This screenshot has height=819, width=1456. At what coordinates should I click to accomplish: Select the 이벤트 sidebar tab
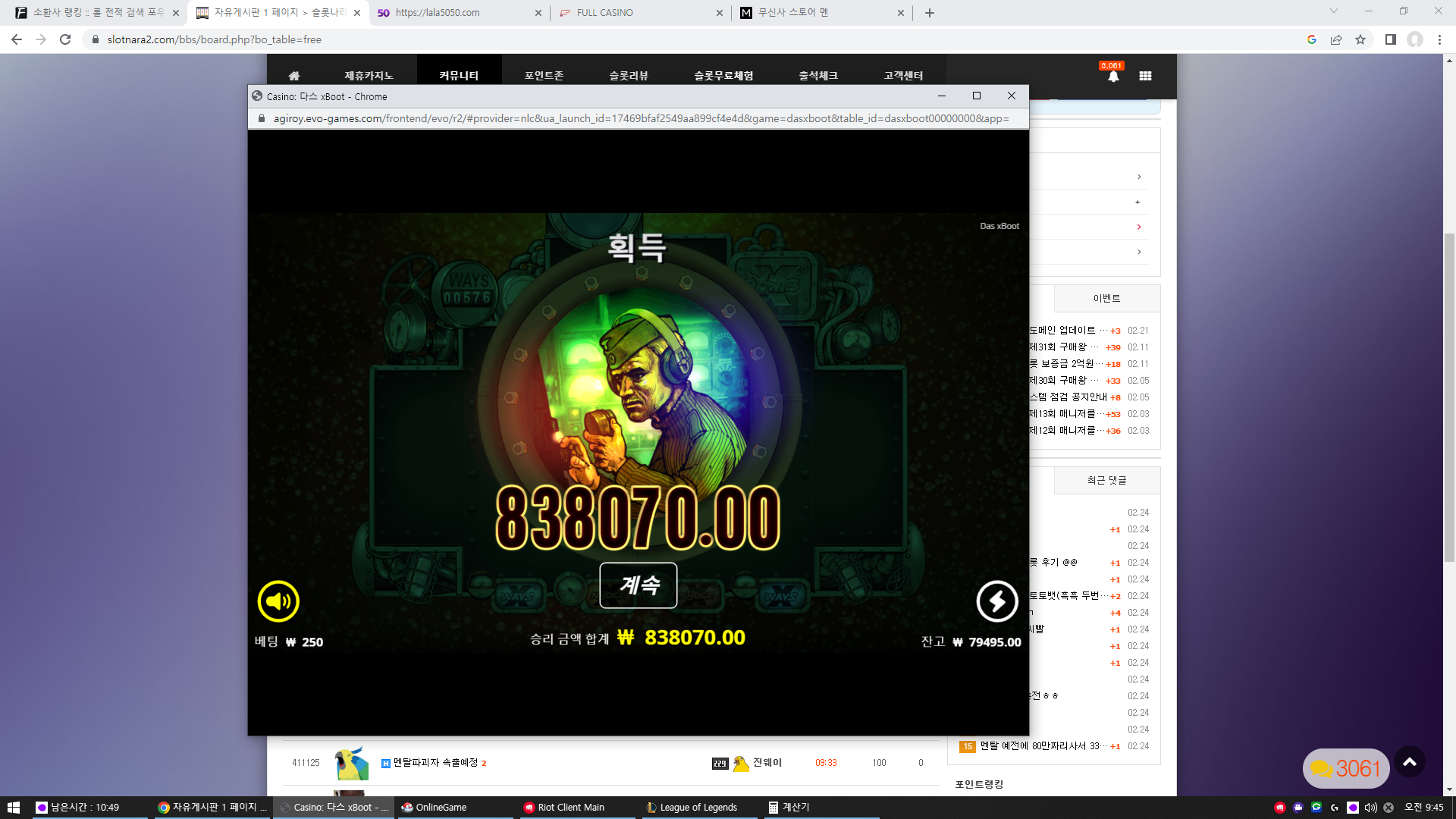[1107, 299]
